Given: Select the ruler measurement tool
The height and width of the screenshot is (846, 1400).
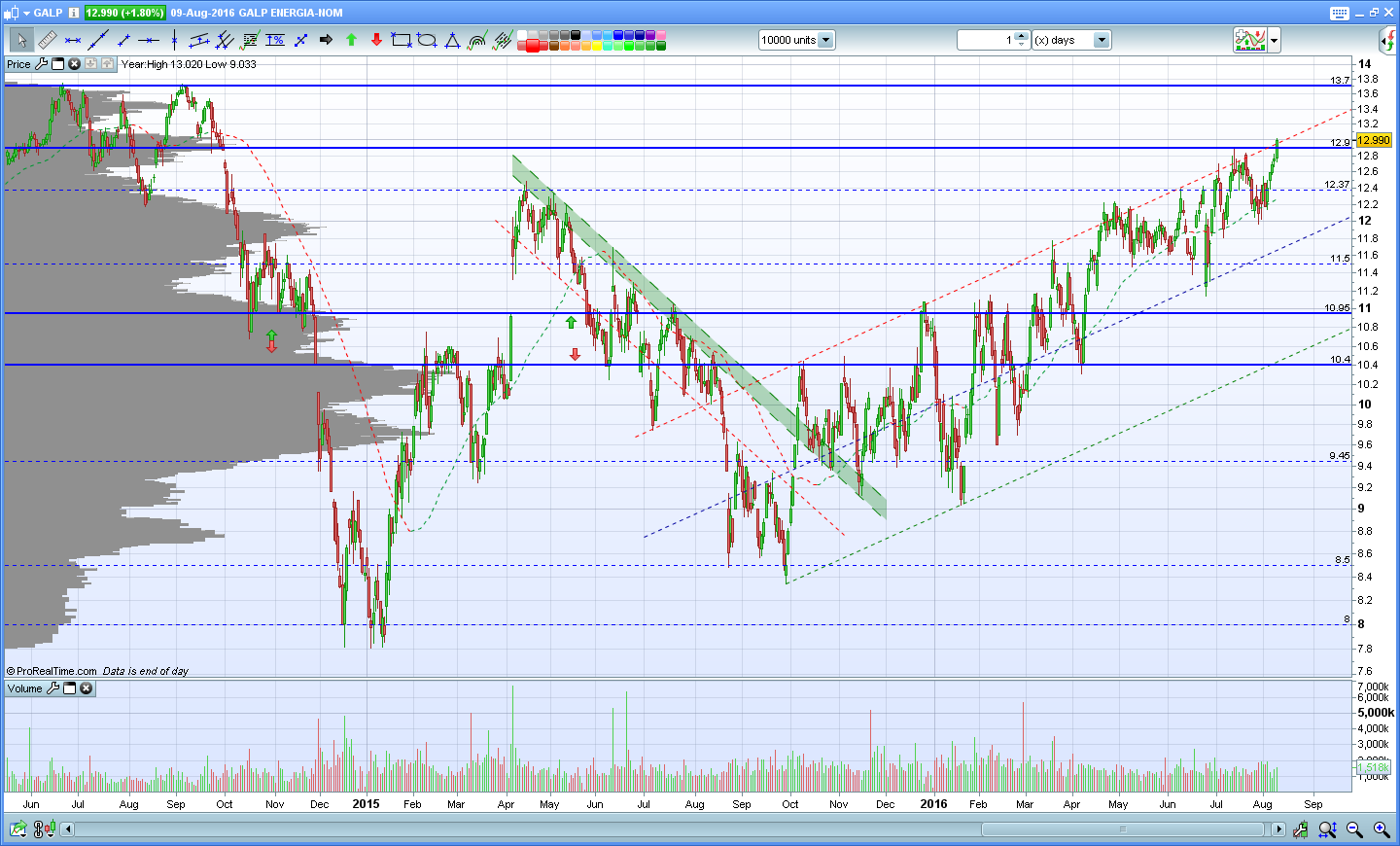Looking at the screenshot, I should 47,40.
